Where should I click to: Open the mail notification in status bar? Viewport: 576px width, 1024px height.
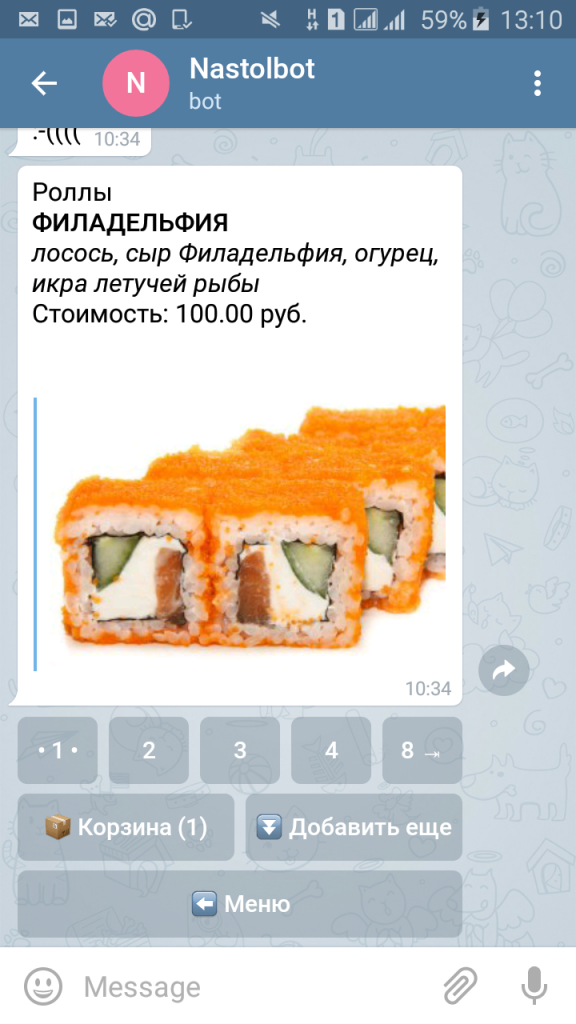pos(28,20)
